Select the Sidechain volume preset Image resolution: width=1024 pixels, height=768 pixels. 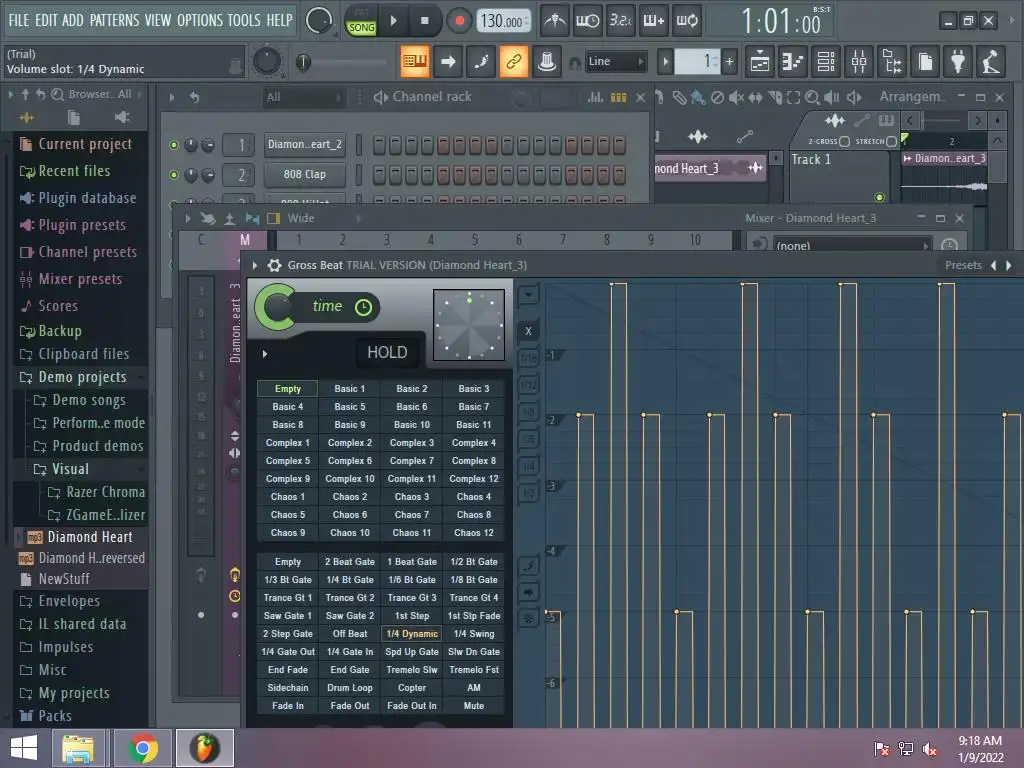[x=288, y=688]
